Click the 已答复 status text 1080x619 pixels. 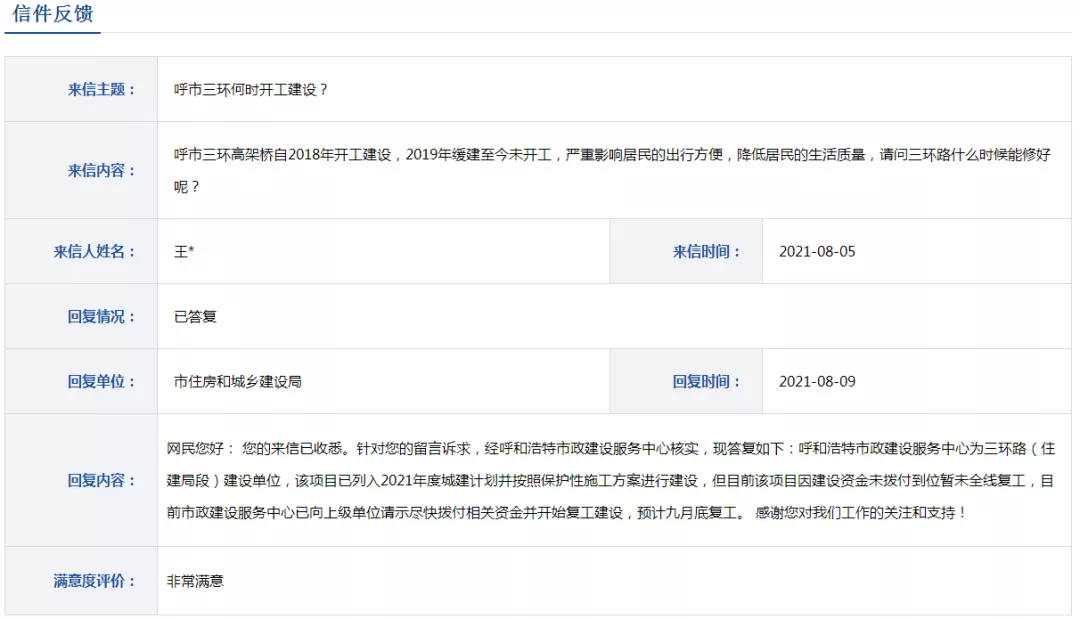pos(195,316)
